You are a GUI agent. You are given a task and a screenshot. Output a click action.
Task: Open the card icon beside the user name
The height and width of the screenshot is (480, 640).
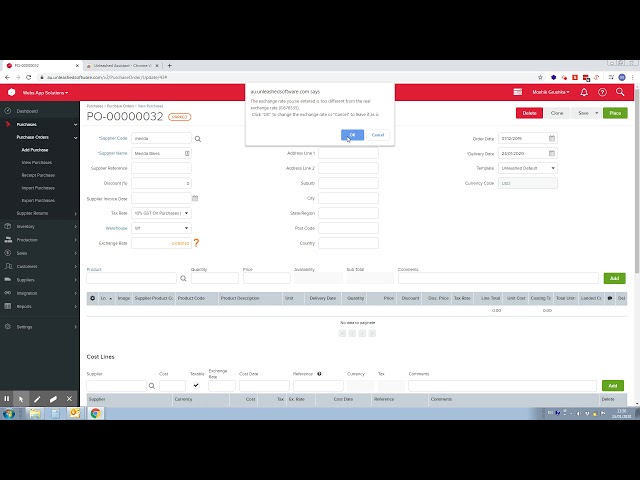[518, 92]
